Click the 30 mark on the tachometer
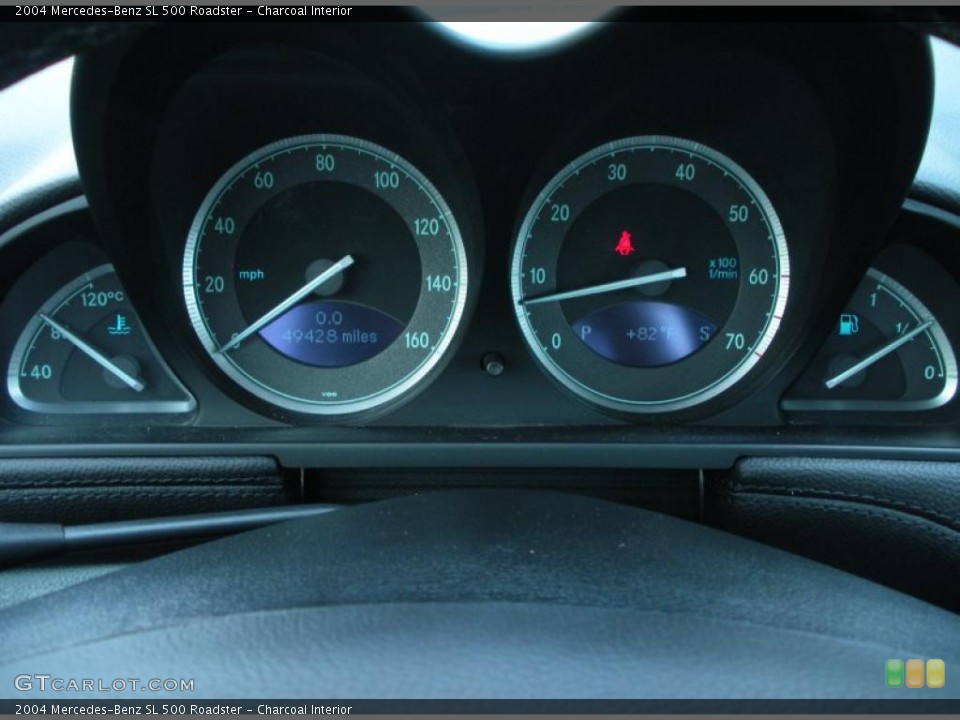The image size is (960, 720). [x=617, y=173]
